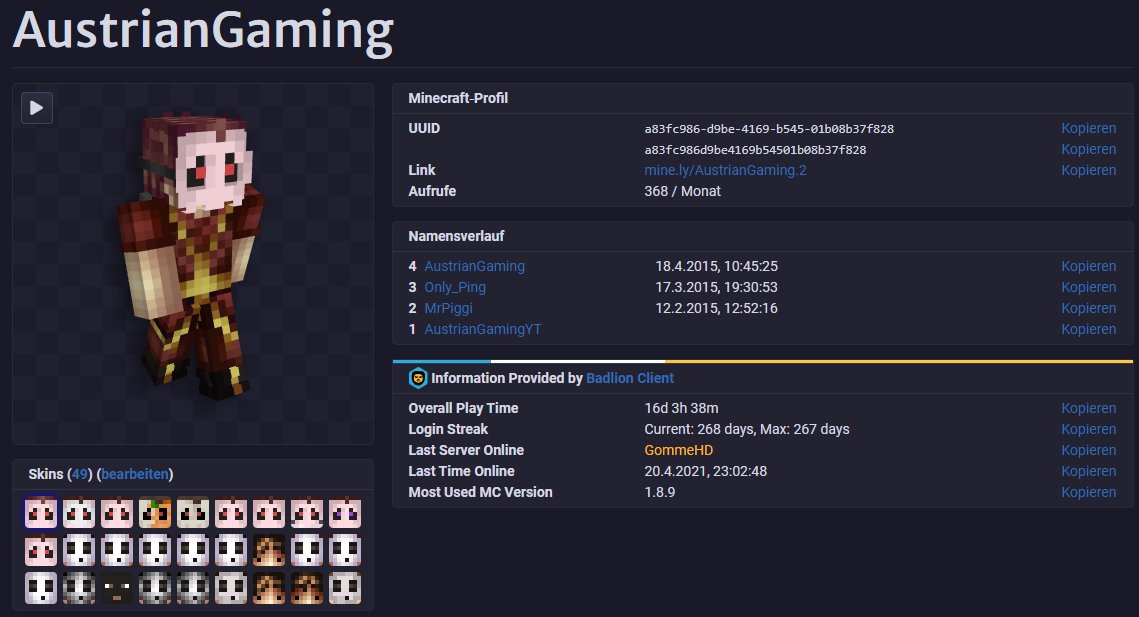This screenshot has width=1139, height=617.
Task: Copy the Last Time Online value
Action: pyautogui.click(x=1088, y=472)
